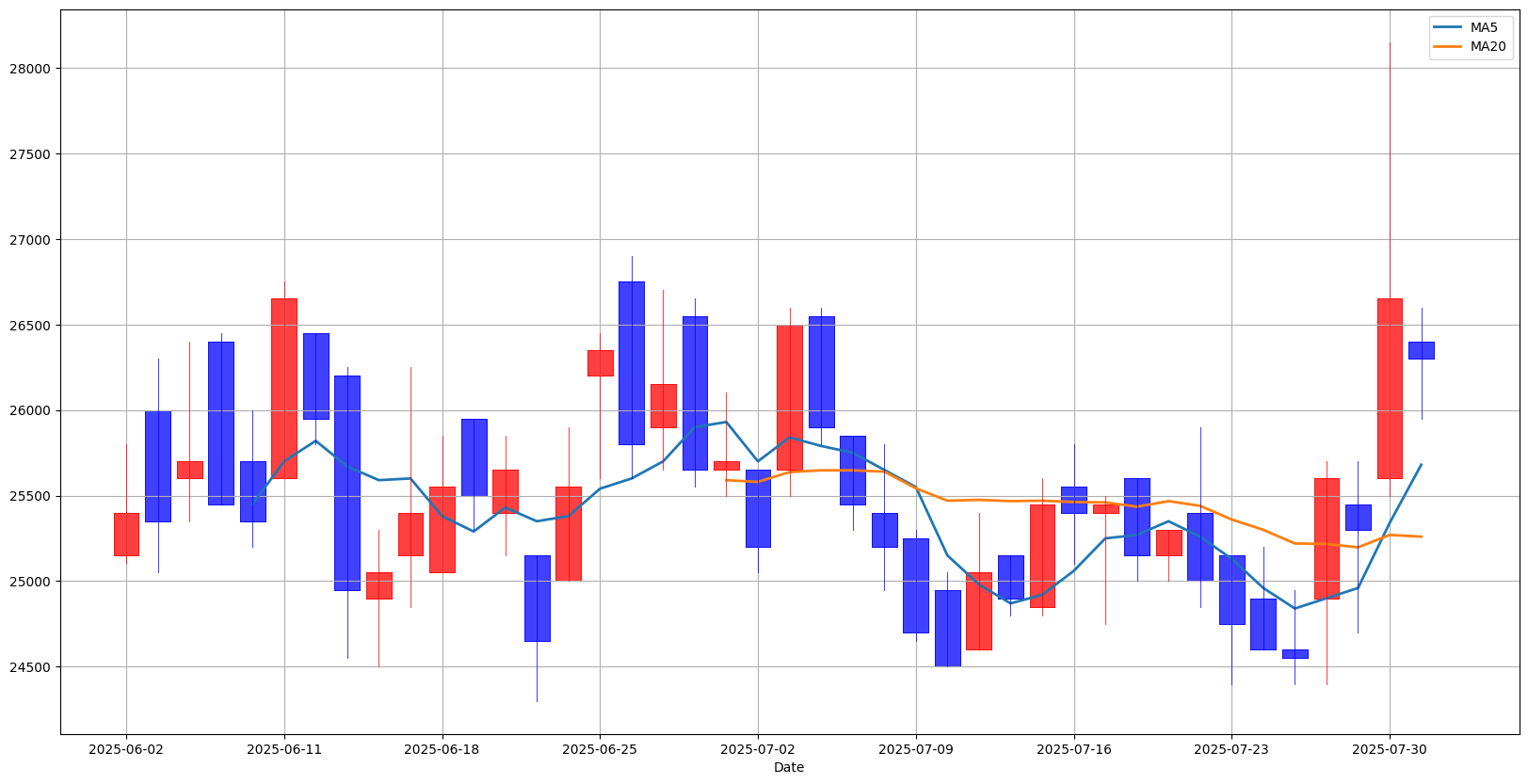Click the 2025-06-18 date tick label
Image resolution: width=1528 pixels, height=784 pixels.
[442, 749]
